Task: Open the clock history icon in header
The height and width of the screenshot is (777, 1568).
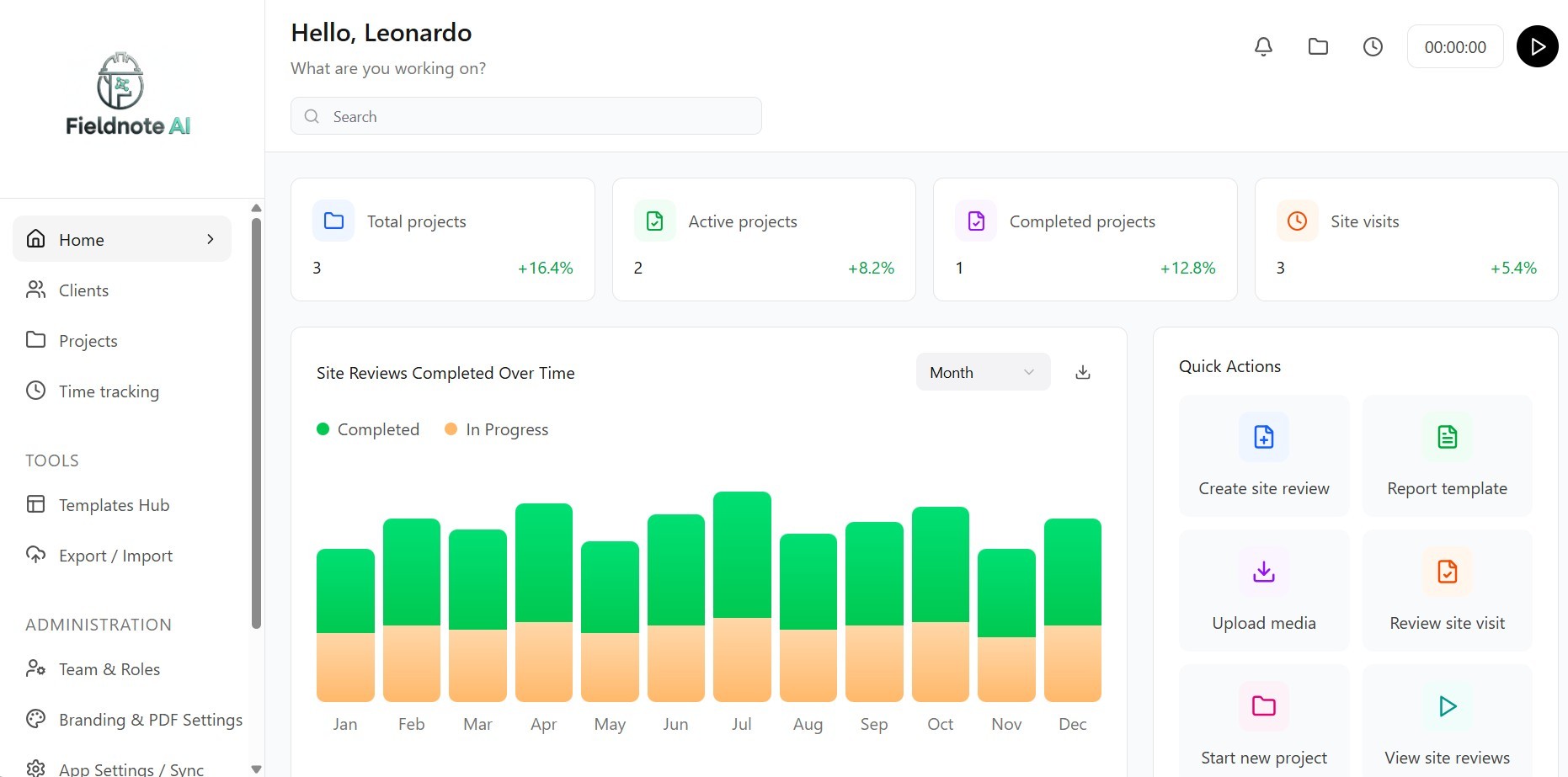Action: pos(1373,47)
